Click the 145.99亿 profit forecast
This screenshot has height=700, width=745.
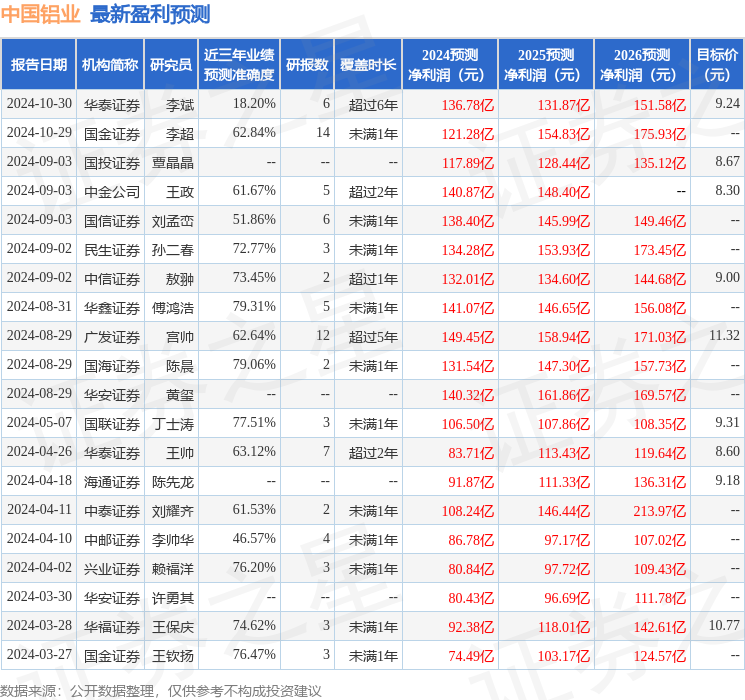[x=564, y=221]
